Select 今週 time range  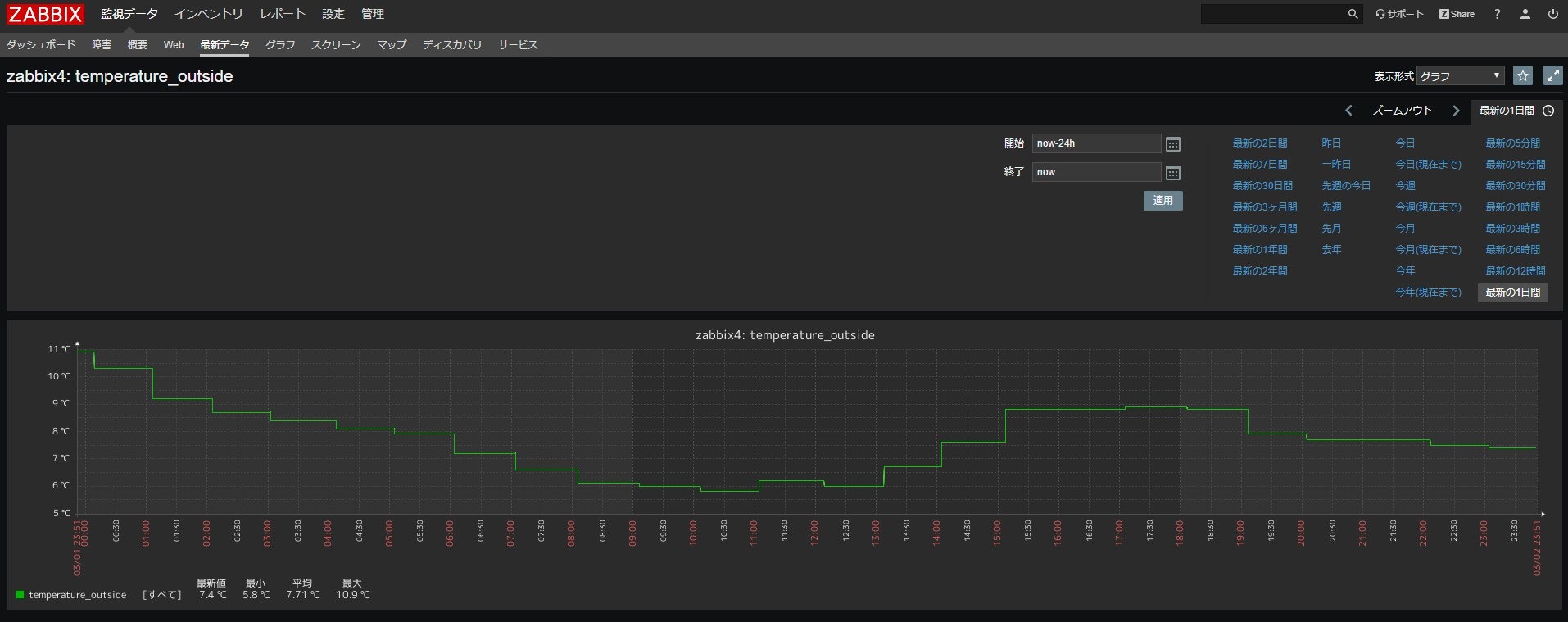click(x=1405, y=186)
